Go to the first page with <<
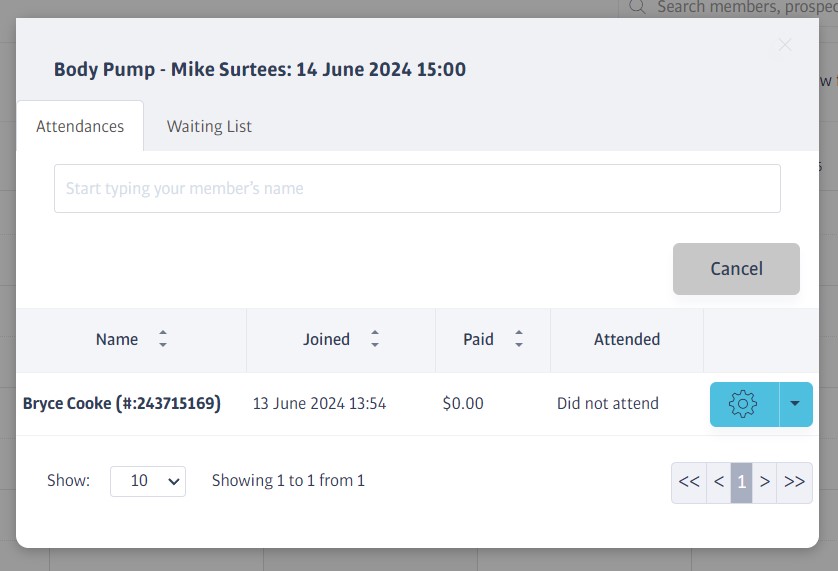Screen dimensions: 838x571 (x=689, y=482)
